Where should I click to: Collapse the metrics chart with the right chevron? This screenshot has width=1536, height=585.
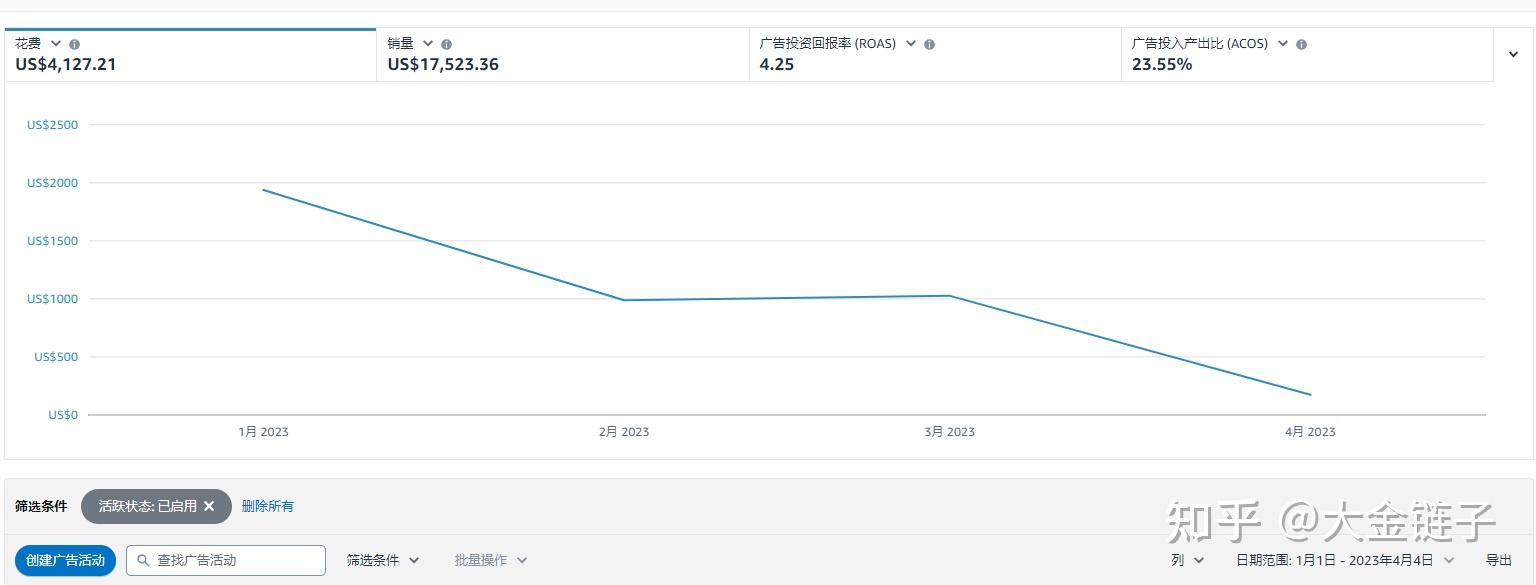(1513, 55)
